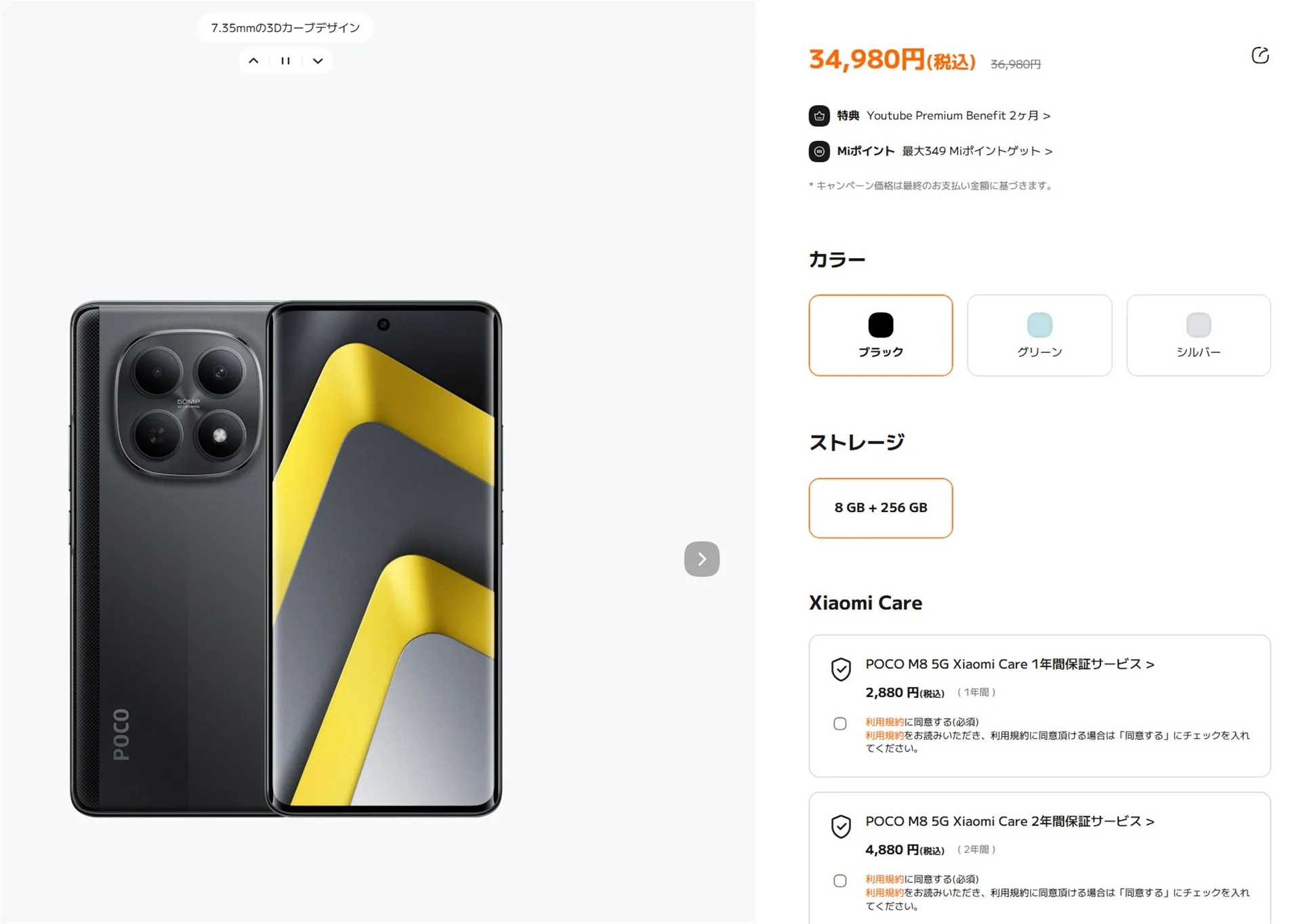Choose the グリーン color swatch
Screen dimensions: 1301x924
point(1039,335)
